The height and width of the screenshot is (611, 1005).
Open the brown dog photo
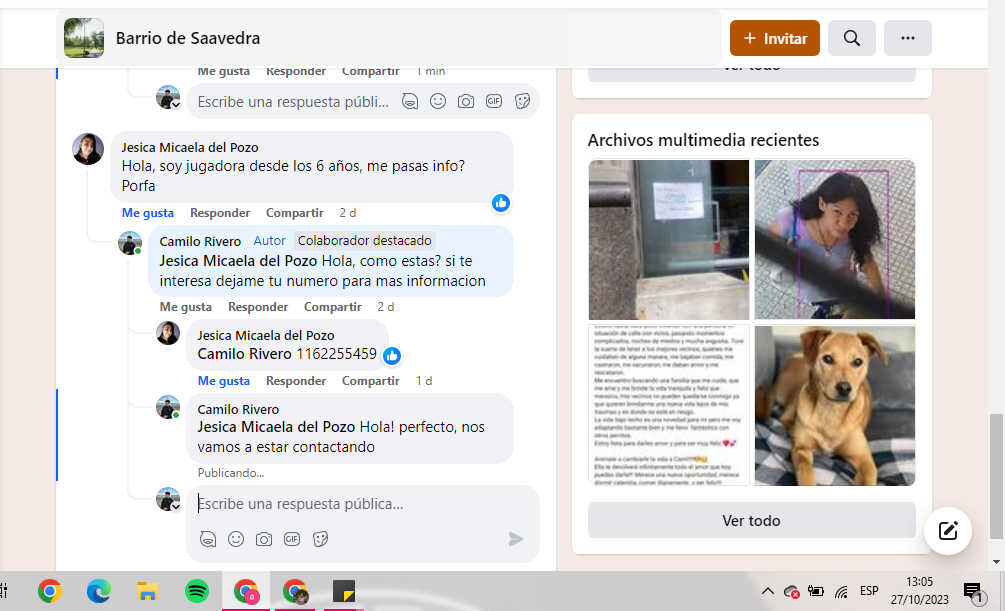[x=835, y=405]
